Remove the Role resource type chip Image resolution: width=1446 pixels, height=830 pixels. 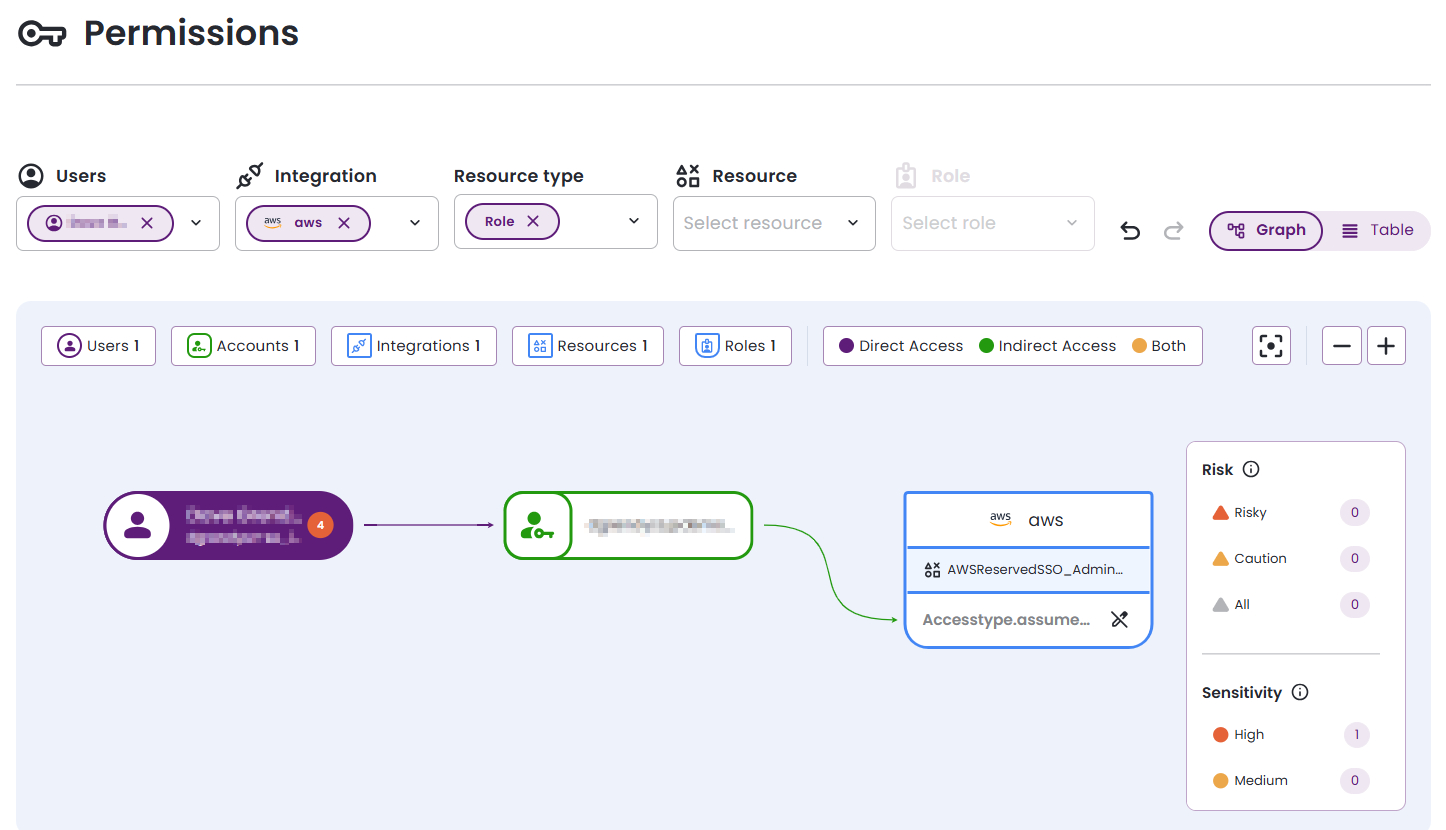click(534, 221)
